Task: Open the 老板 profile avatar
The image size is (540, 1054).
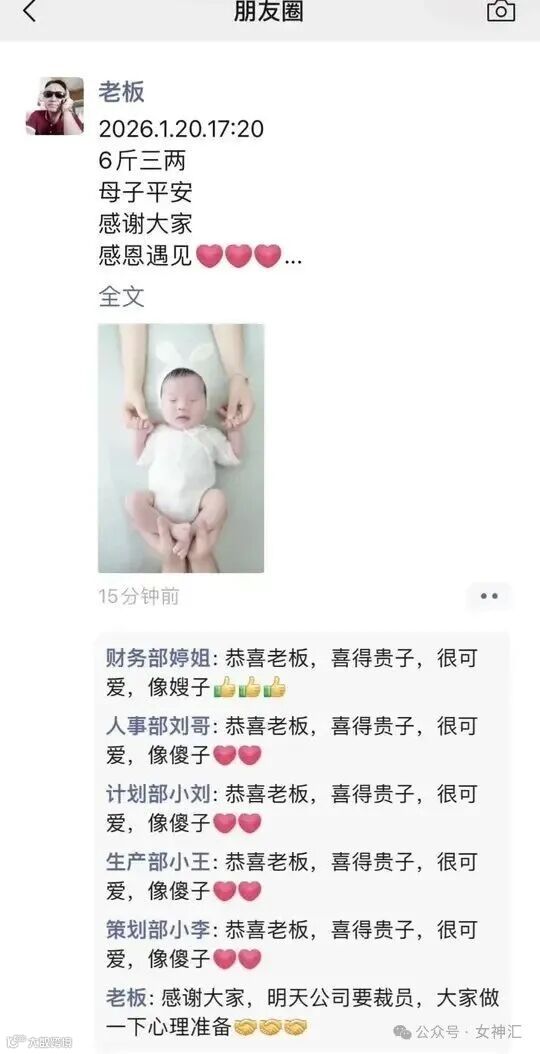Action: tap(55, 106)
